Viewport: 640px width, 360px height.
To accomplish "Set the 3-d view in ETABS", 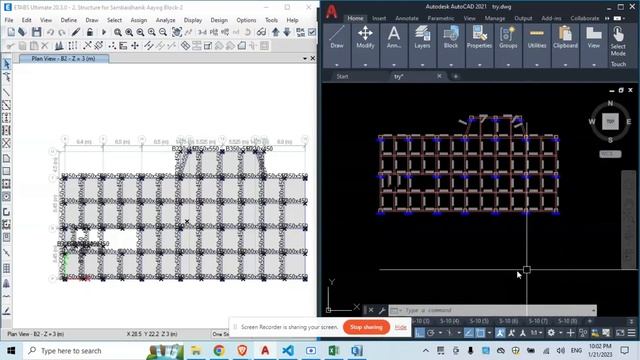I will point(202,32).
